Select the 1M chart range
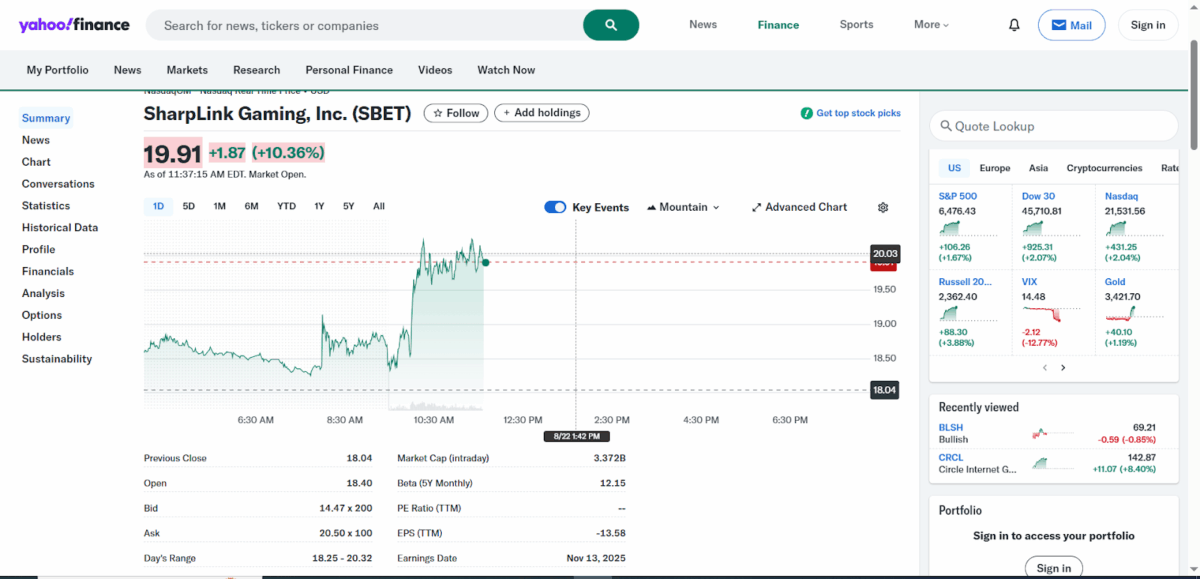The width and height of the screenshot is (1200, 579). (x=219, y=206)
